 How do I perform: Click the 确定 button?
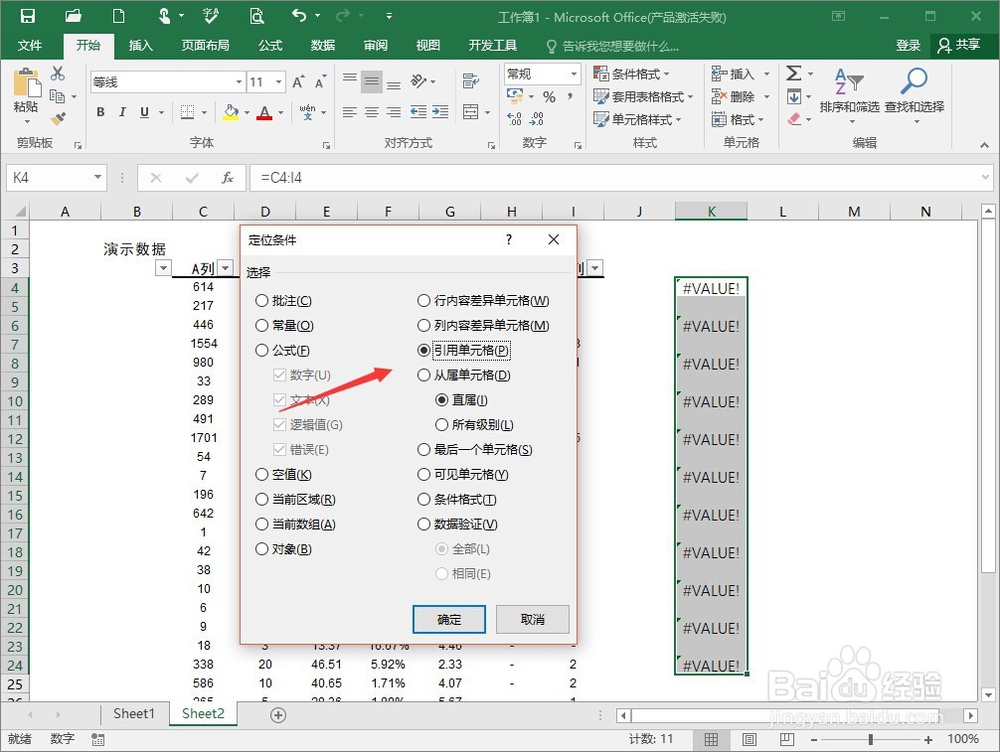[448, 619]
